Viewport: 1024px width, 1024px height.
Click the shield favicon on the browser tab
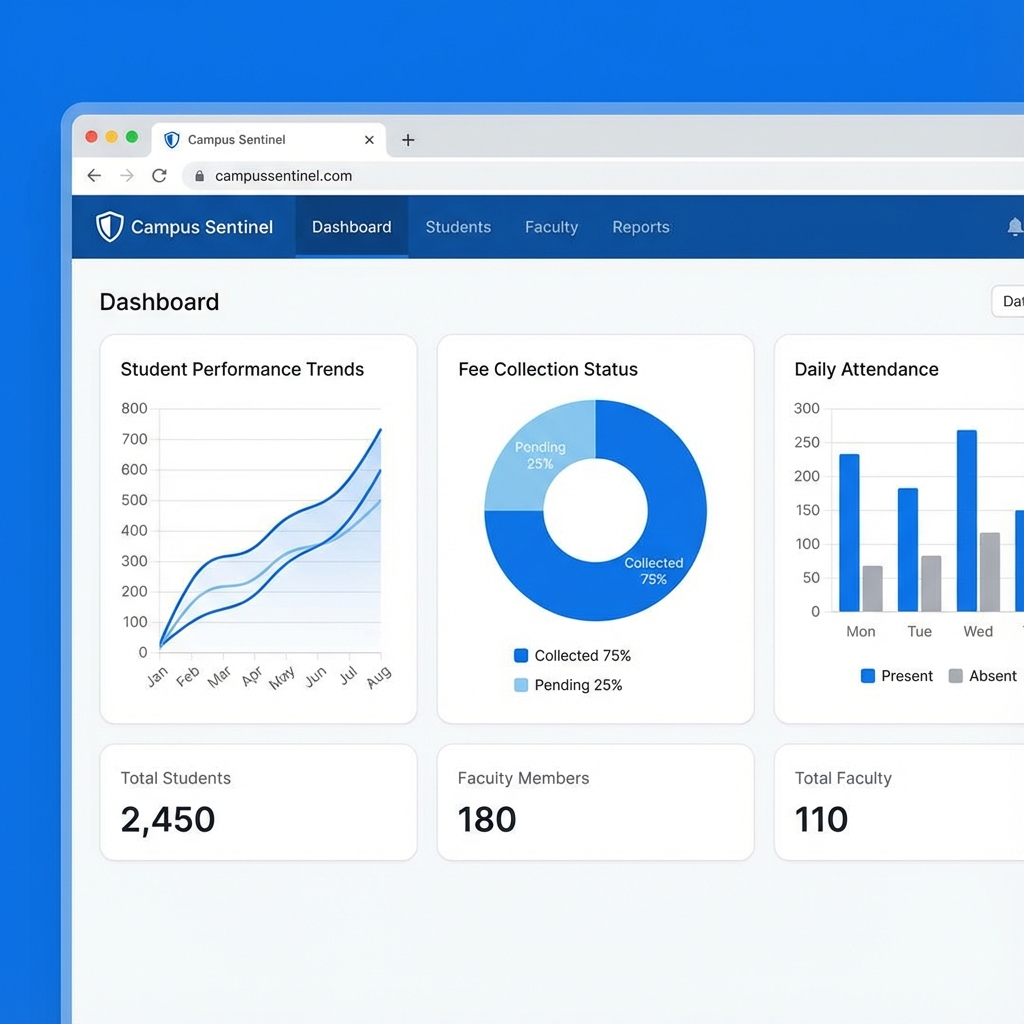pos(171,139)
